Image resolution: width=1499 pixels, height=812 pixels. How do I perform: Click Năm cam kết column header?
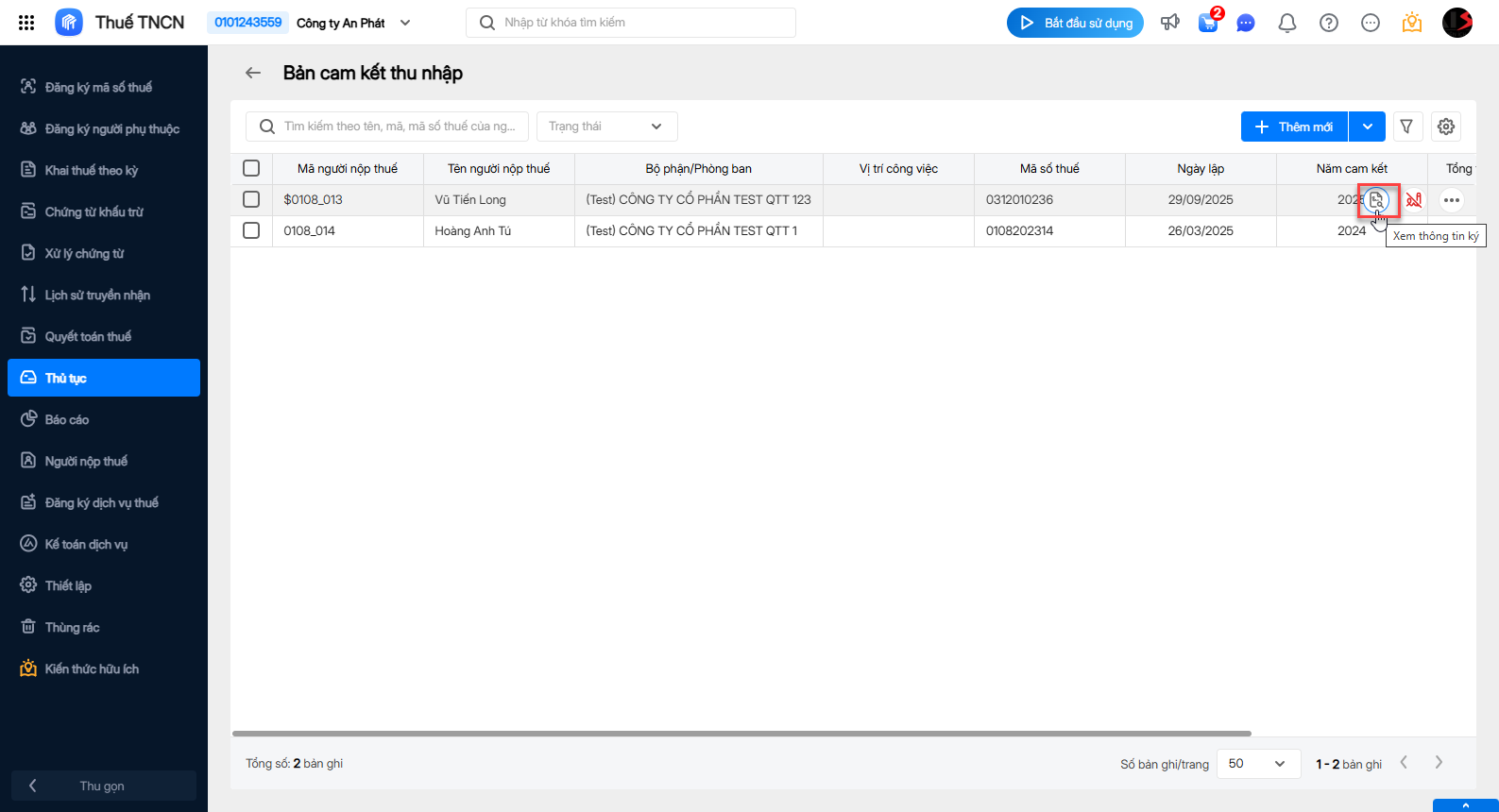coord(1352,169)
